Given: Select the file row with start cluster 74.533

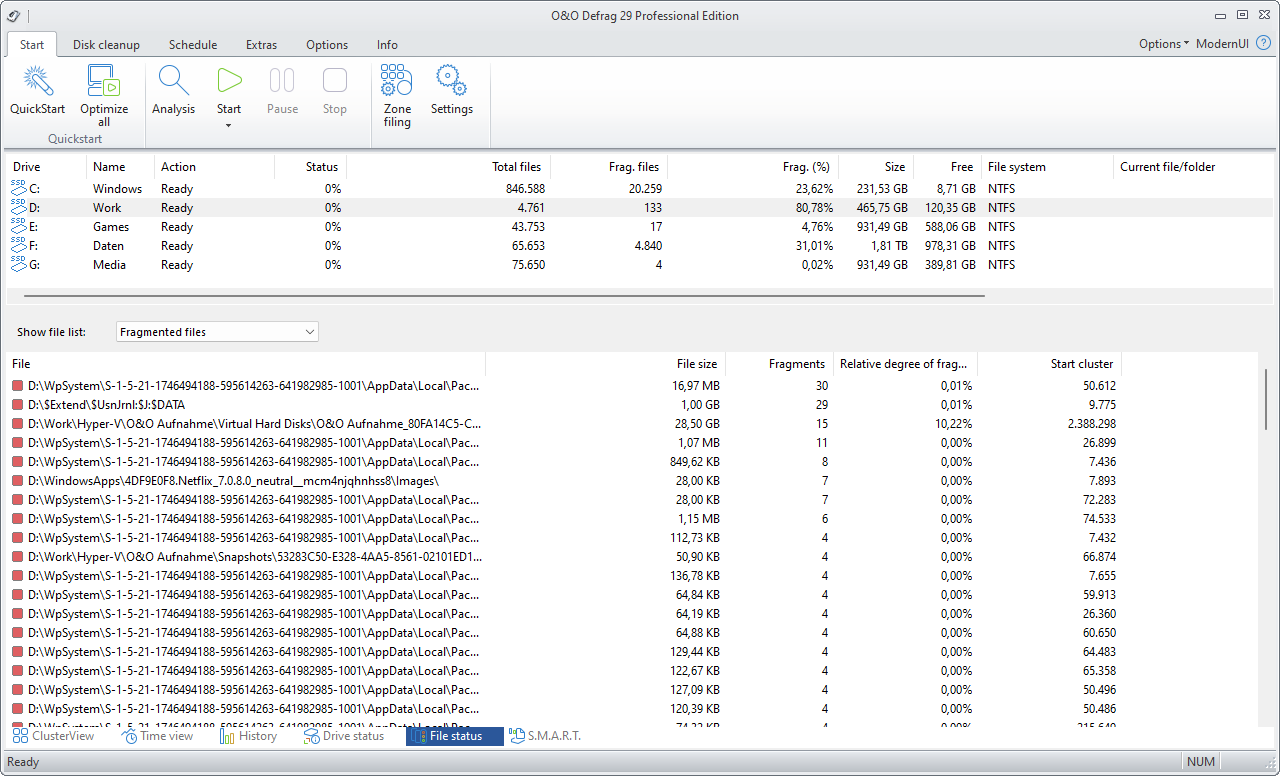Looking at the screenshot, I should tap(565, 519).
